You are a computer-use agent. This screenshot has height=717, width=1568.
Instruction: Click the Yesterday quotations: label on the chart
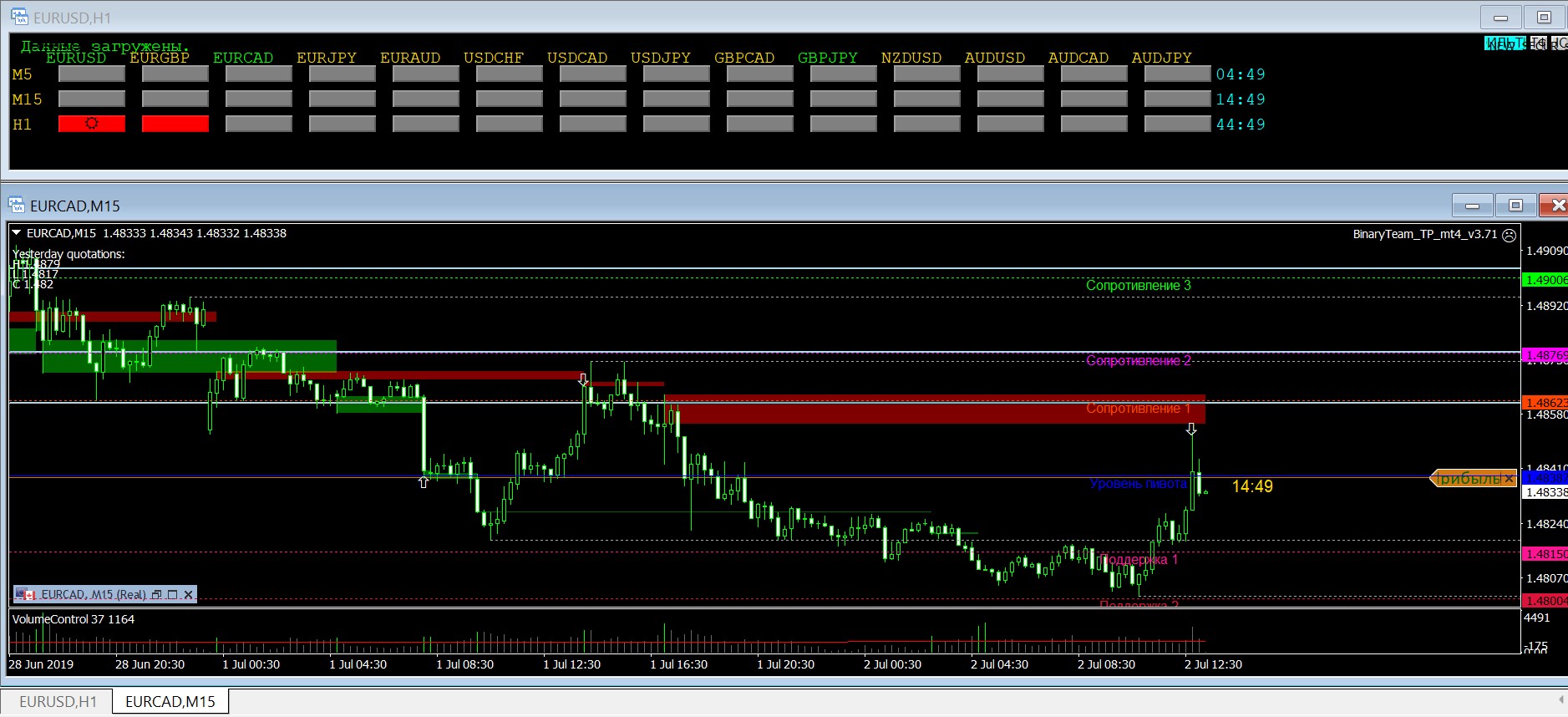pos(69,254)
